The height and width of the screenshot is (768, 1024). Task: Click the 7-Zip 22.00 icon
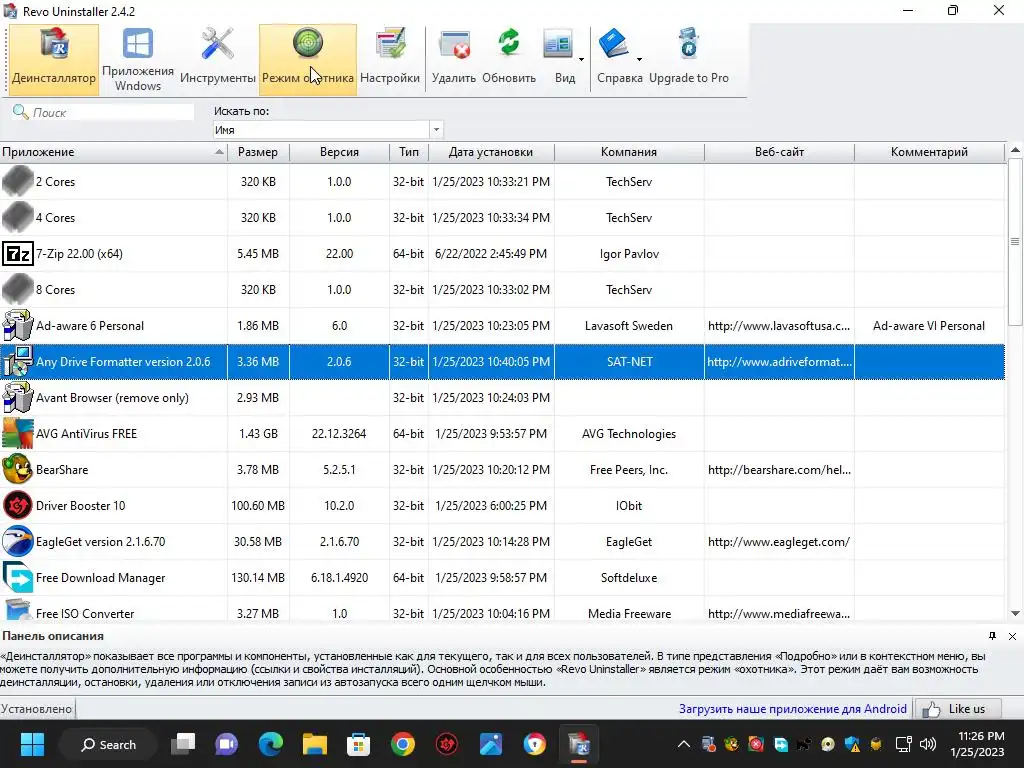coord(18,253)
